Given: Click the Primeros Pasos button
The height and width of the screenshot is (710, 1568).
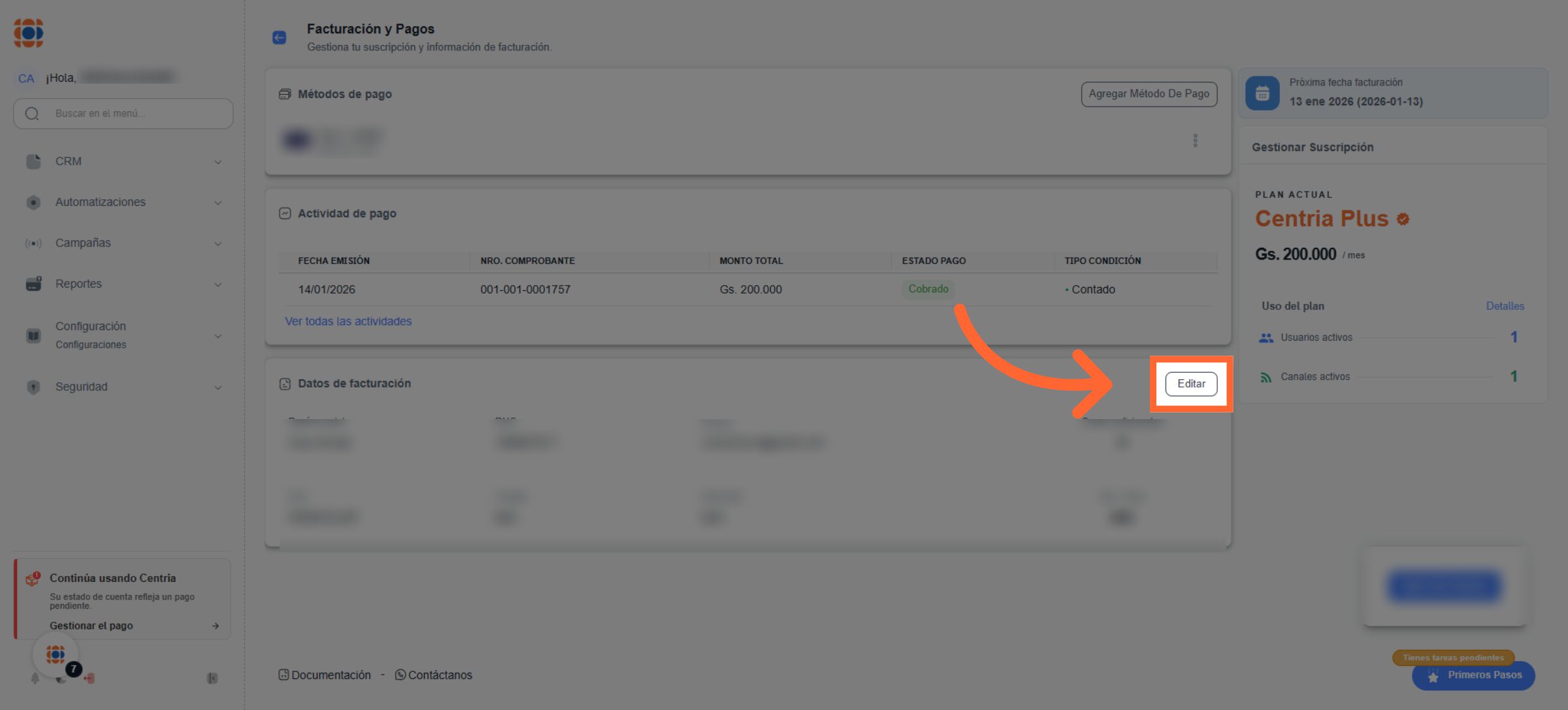Looking at the screenshot, I should [x=1473, y=675].
